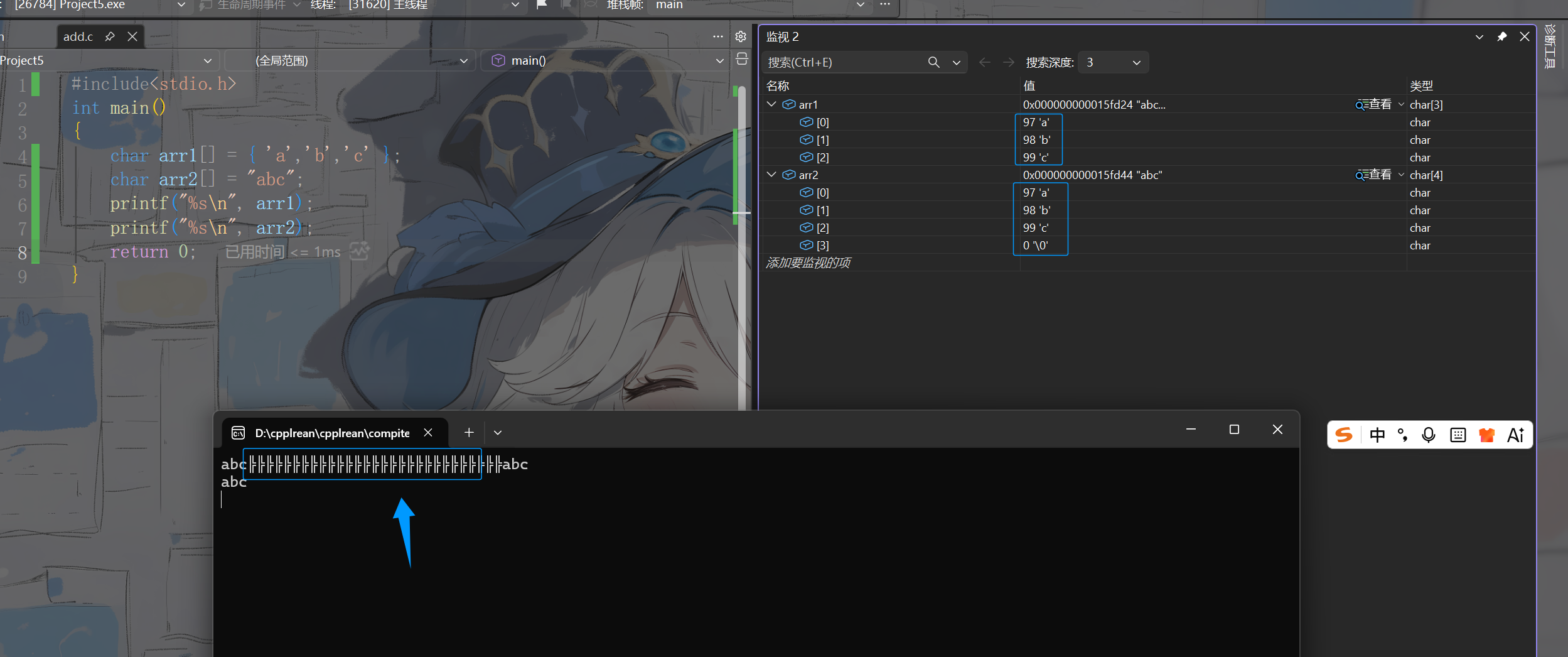Add a new terminal tab
The image size is (1568, 657).
[469, 432]
